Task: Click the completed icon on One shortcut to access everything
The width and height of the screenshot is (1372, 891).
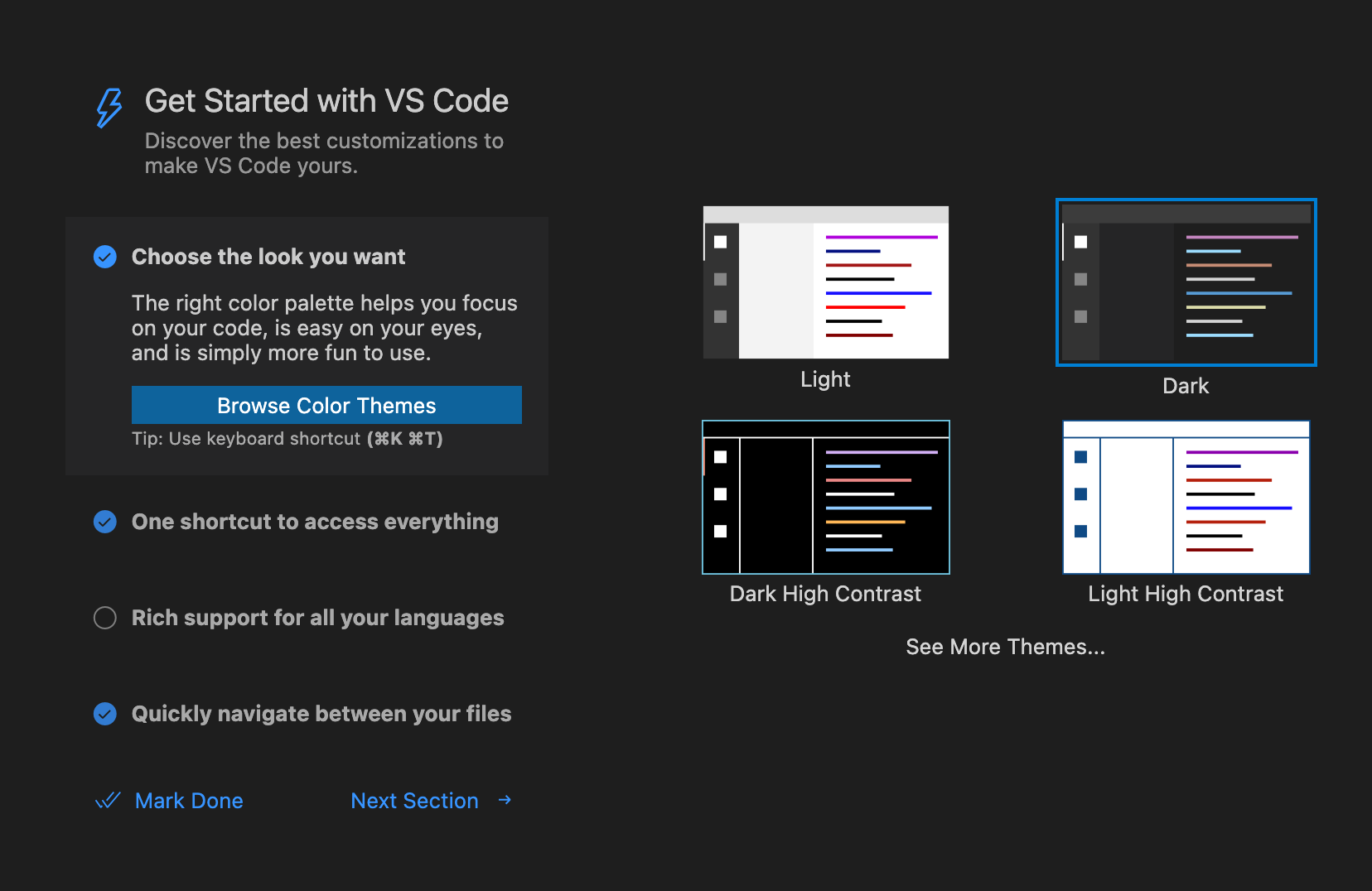Action: click(105, 522)
